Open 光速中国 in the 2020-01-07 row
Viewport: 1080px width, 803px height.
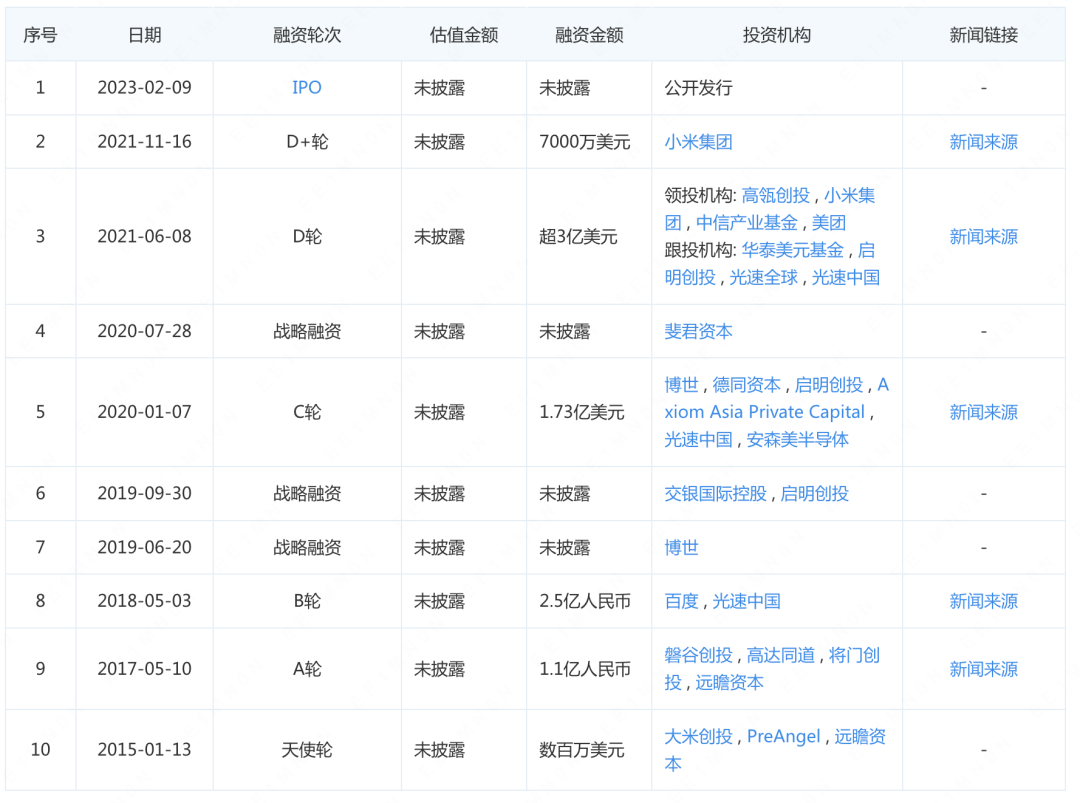point(698,439)
